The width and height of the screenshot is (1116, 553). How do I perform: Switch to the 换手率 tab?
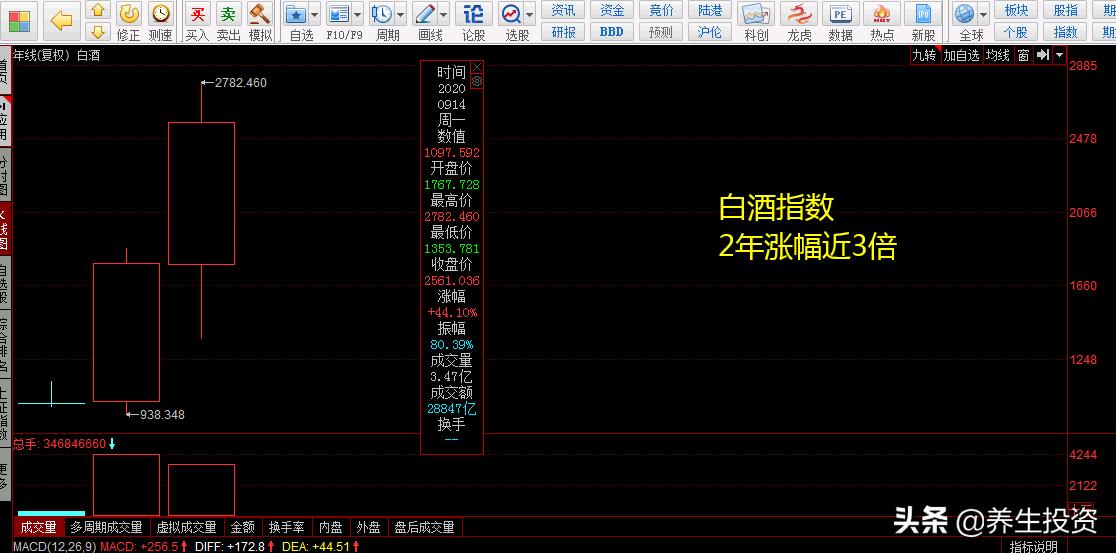(x=287, y=527)
